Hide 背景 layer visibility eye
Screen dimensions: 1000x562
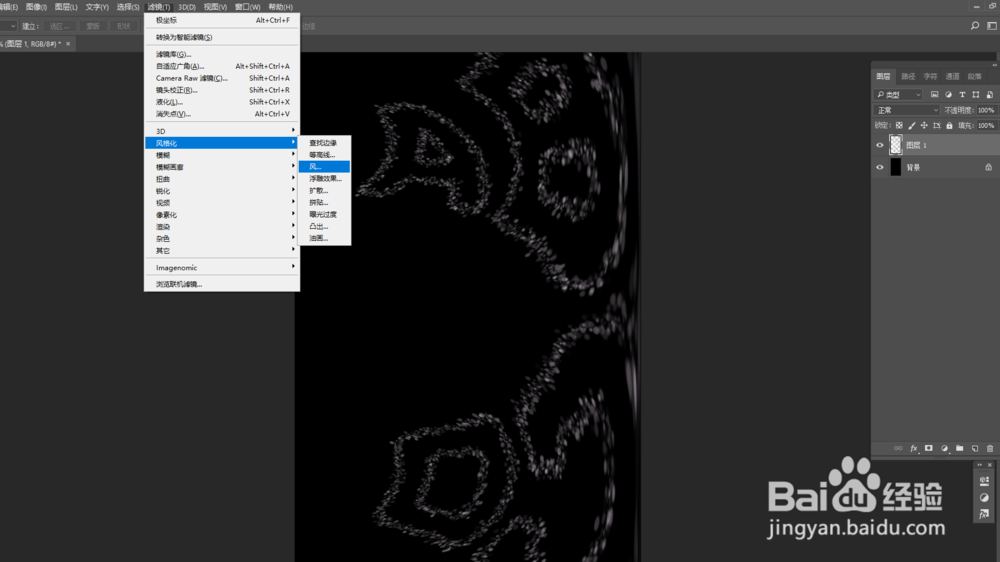coord(879,168)
